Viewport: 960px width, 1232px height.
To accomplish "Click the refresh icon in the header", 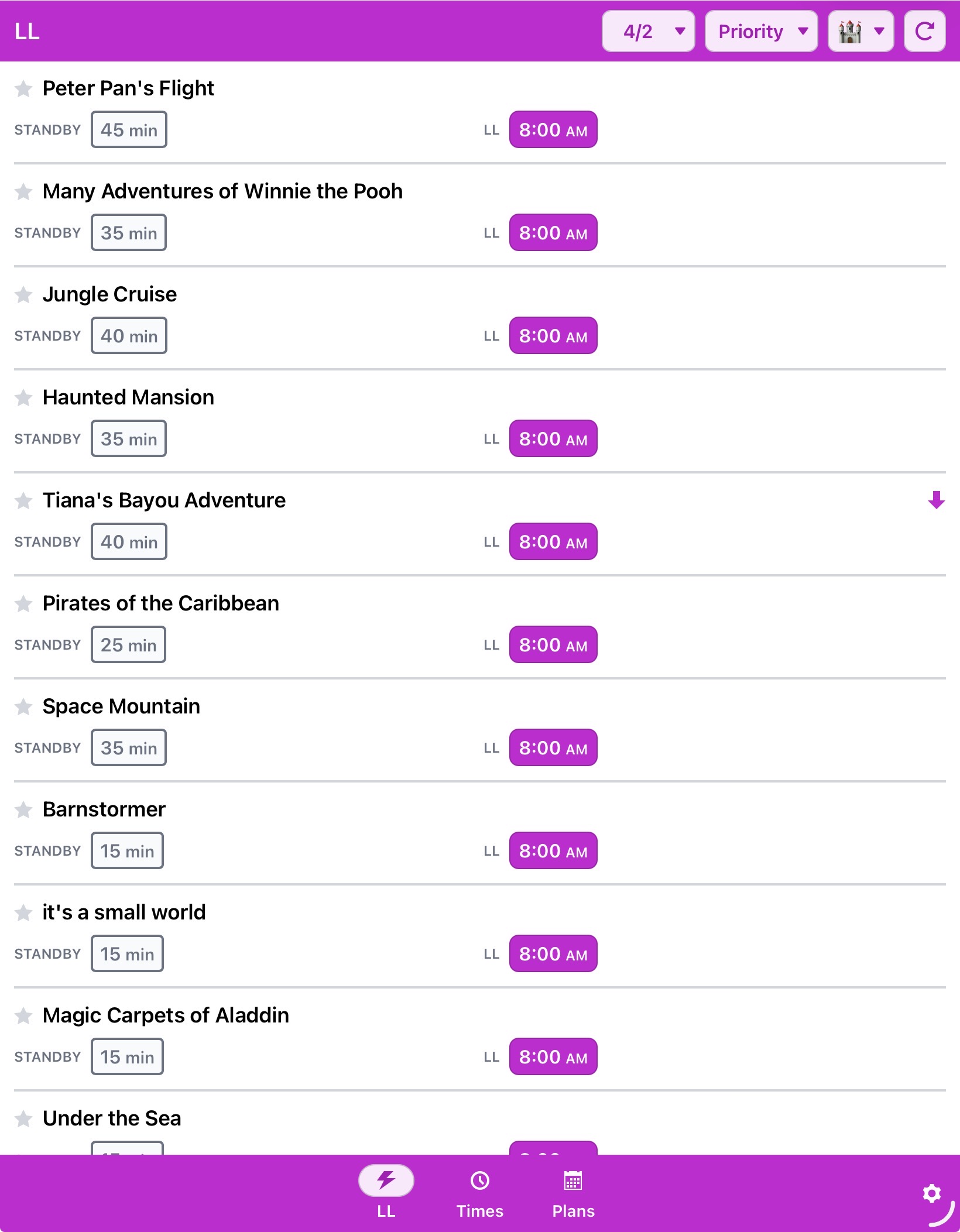I will [924, 31].
